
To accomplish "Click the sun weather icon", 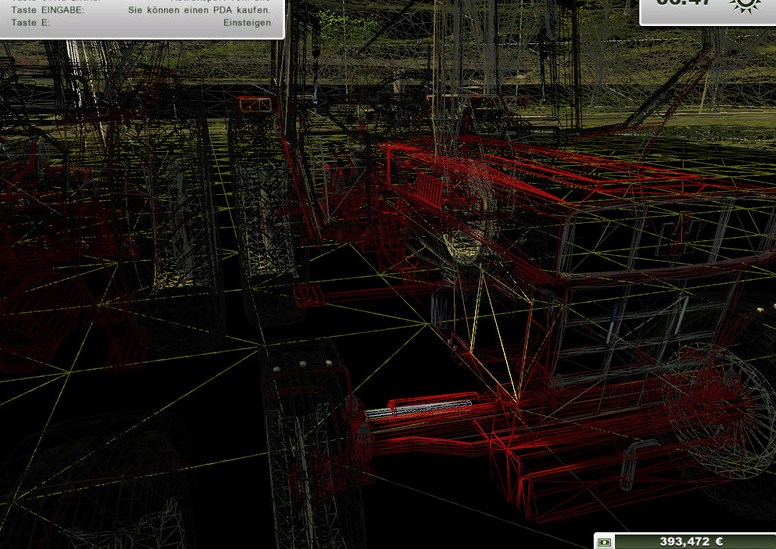I will pos(744,4).
